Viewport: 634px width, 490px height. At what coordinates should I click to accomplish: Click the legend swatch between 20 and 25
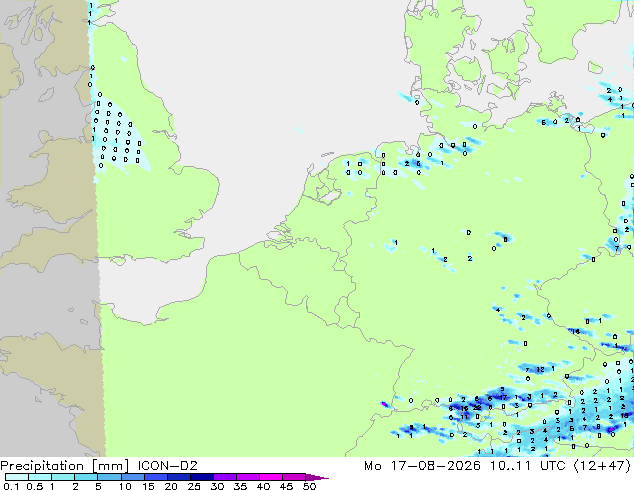pyautogui.click(x=178, y=477)
